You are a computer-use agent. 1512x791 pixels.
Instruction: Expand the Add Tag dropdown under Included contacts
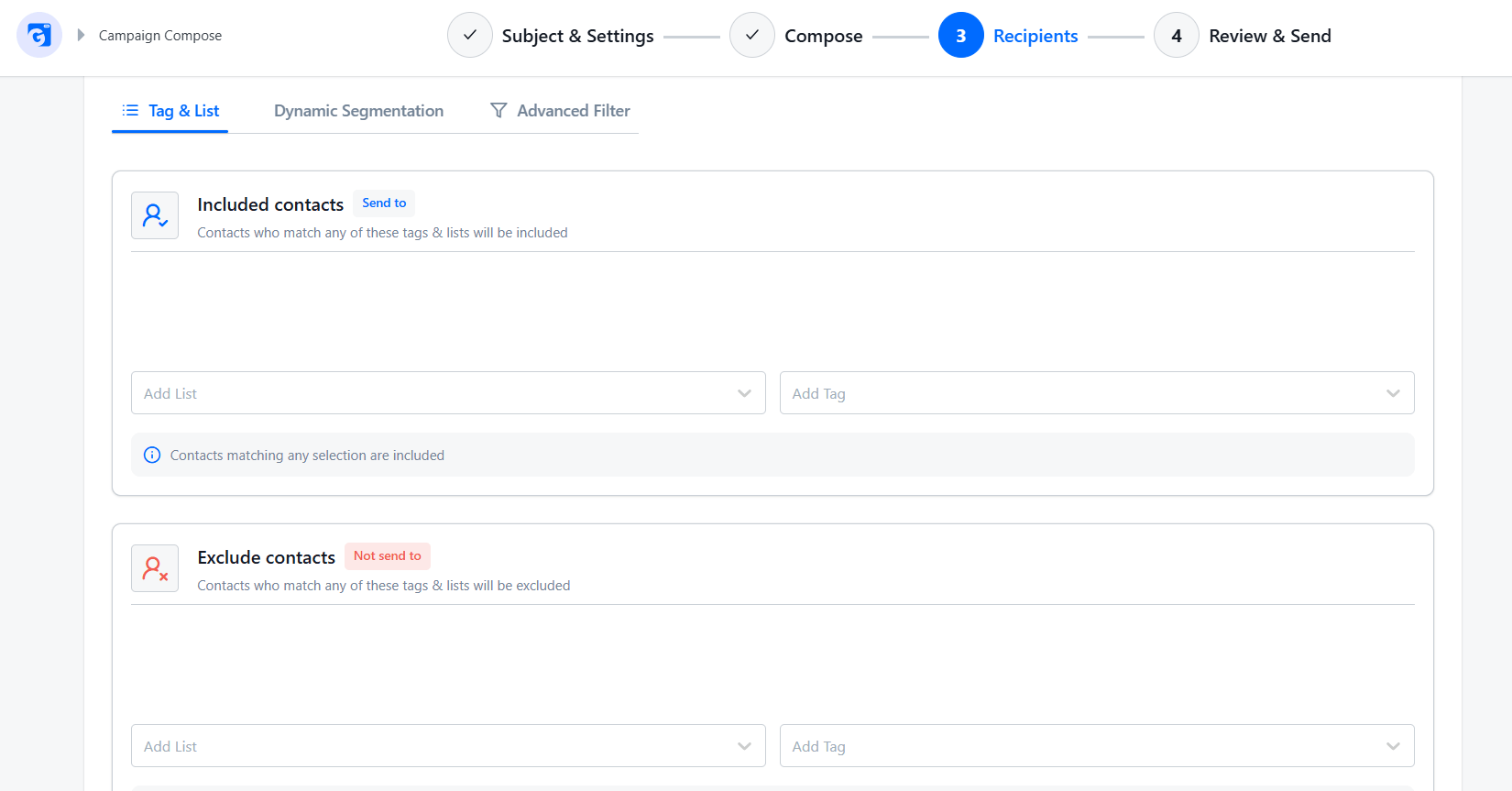[1097, 392]
